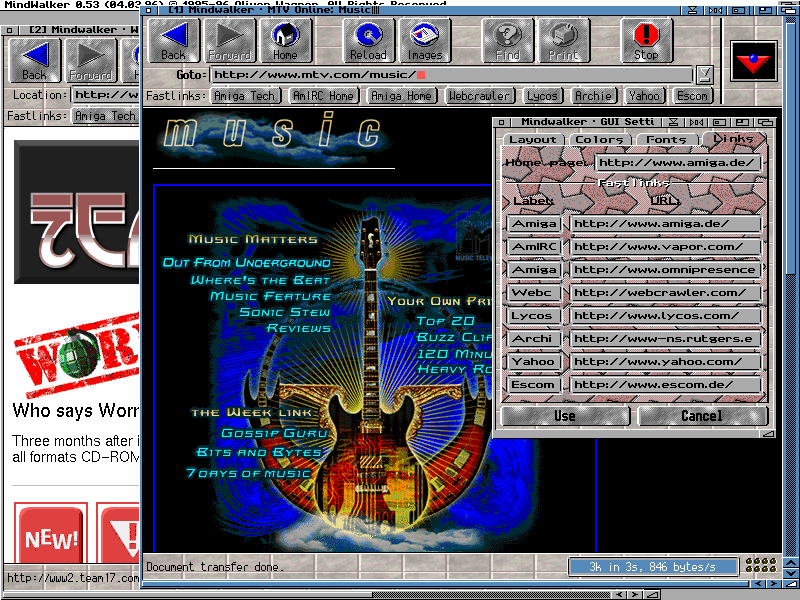Click Forward in Mindwalker window 2
Screen dimensions: 800x600
[x=90, y=61]
